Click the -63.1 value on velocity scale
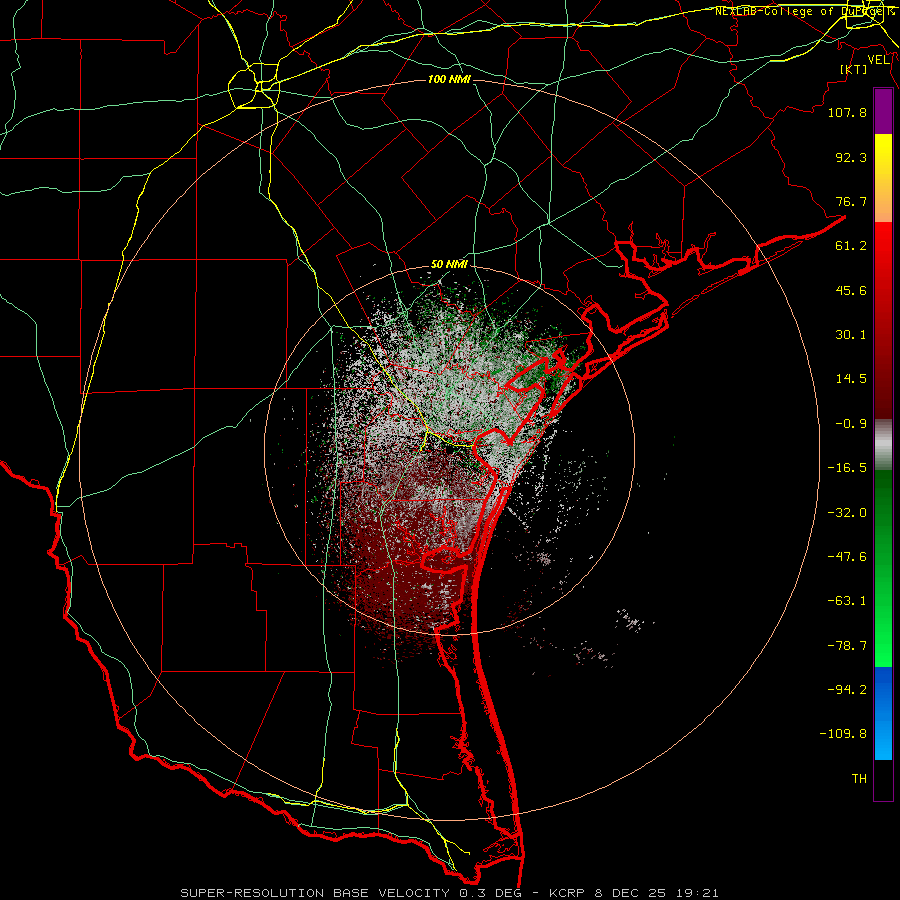900x900 pixels. point(847,601)
